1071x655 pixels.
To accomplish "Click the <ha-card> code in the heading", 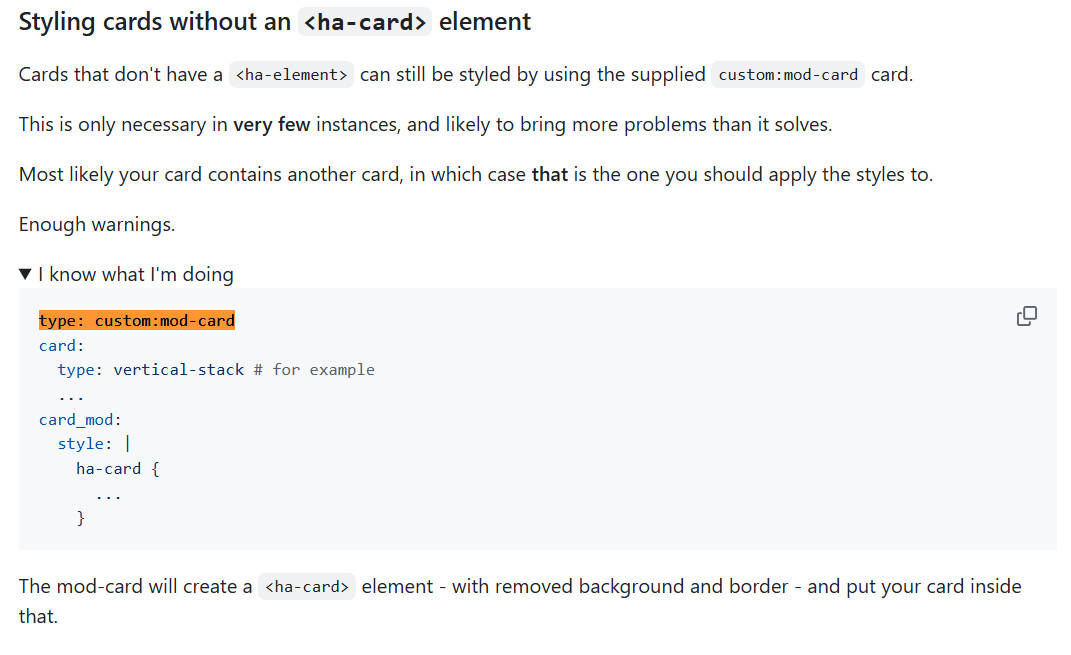I will [x=365, y=22].
